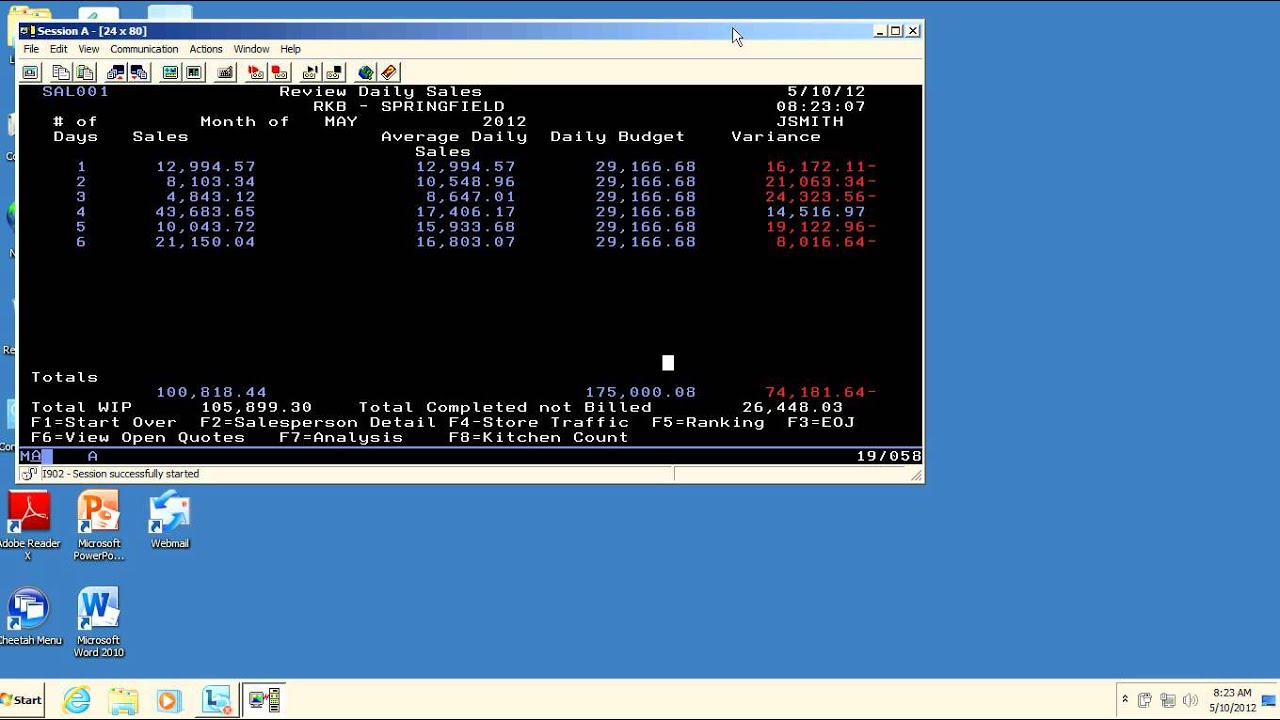Screen dimensions: 1280x720
Task: Click the Color Mapping toolbar icon
Action: pyautogui.click(x=194, y=72)
